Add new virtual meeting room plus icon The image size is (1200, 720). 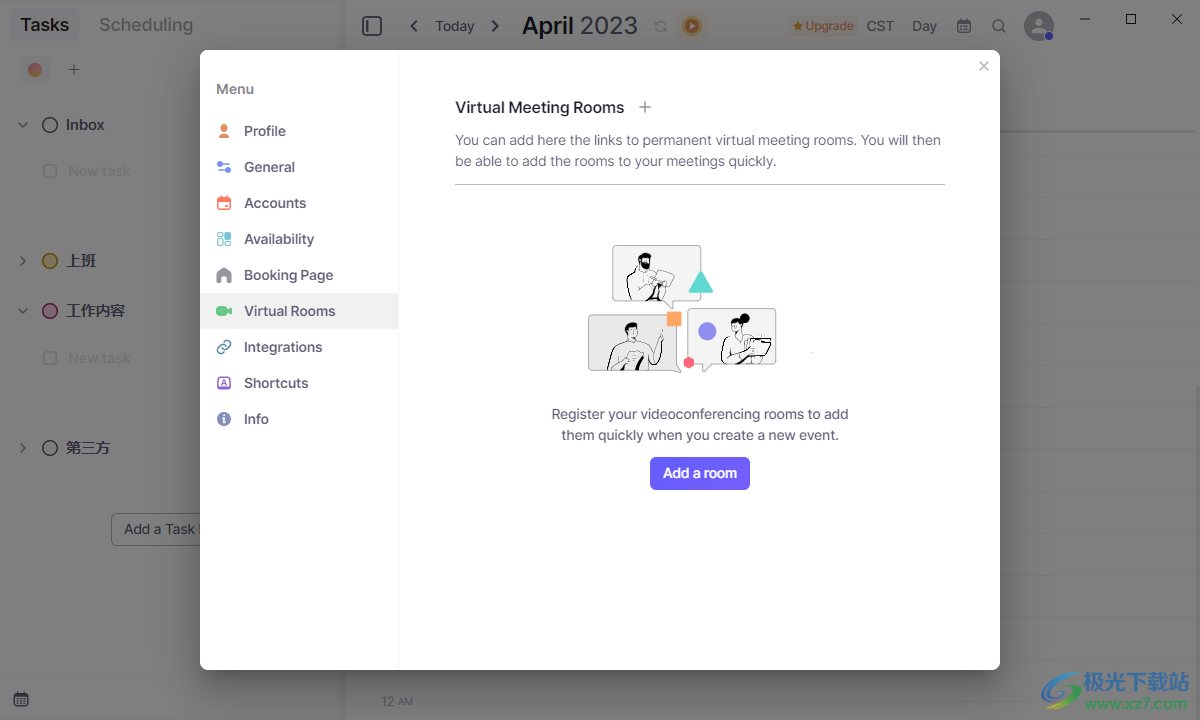point(645,107)
